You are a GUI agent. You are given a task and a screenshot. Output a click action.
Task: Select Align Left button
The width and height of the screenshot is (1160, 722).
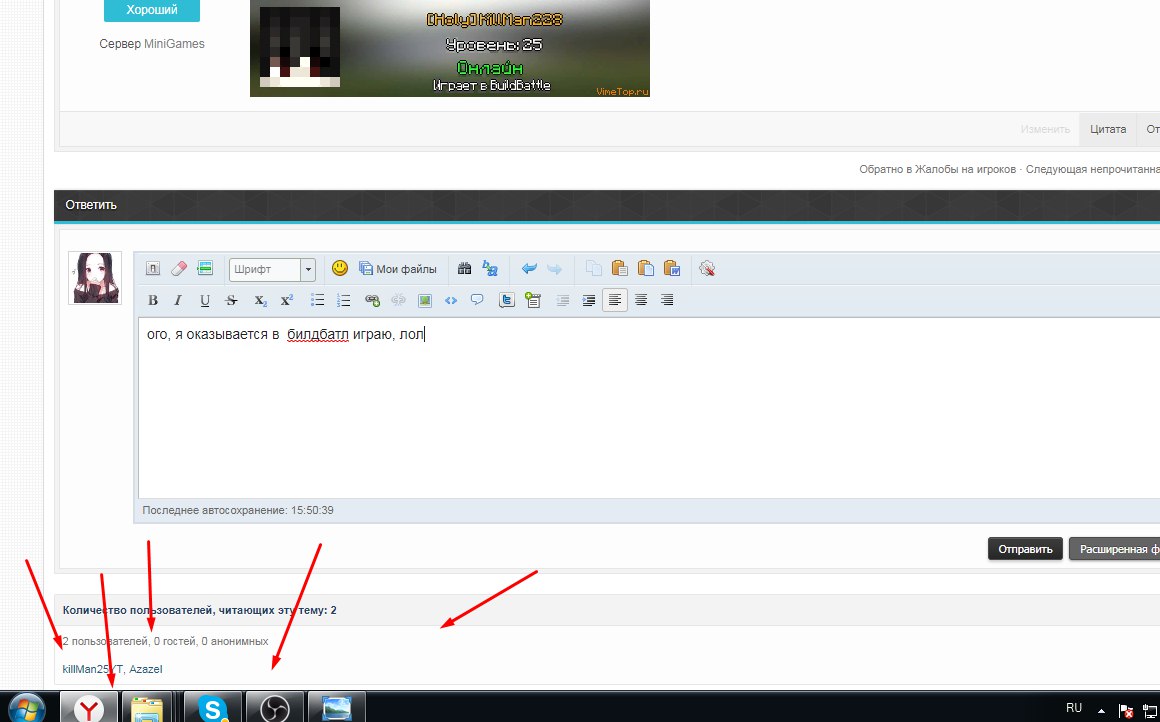(615, 300)
